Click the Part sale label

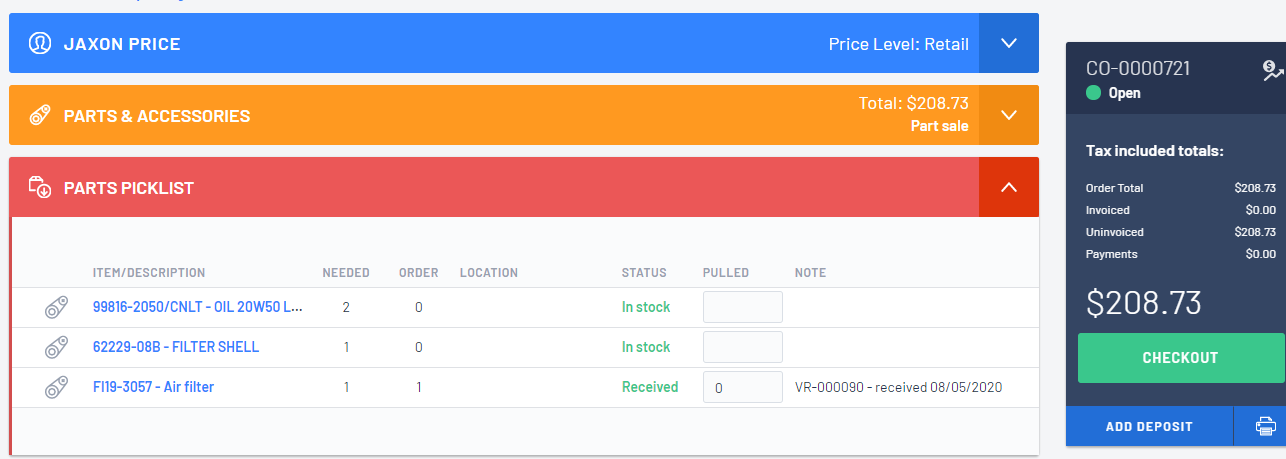click(x=940, y=126)
